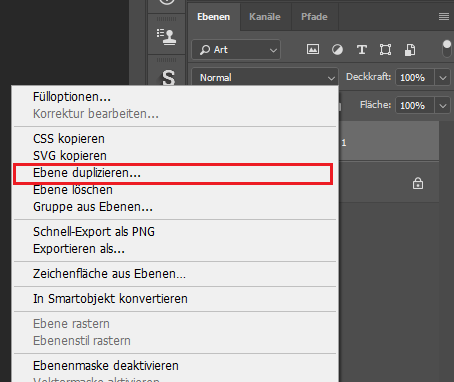Select the type layer filter icon

point(362,50)
